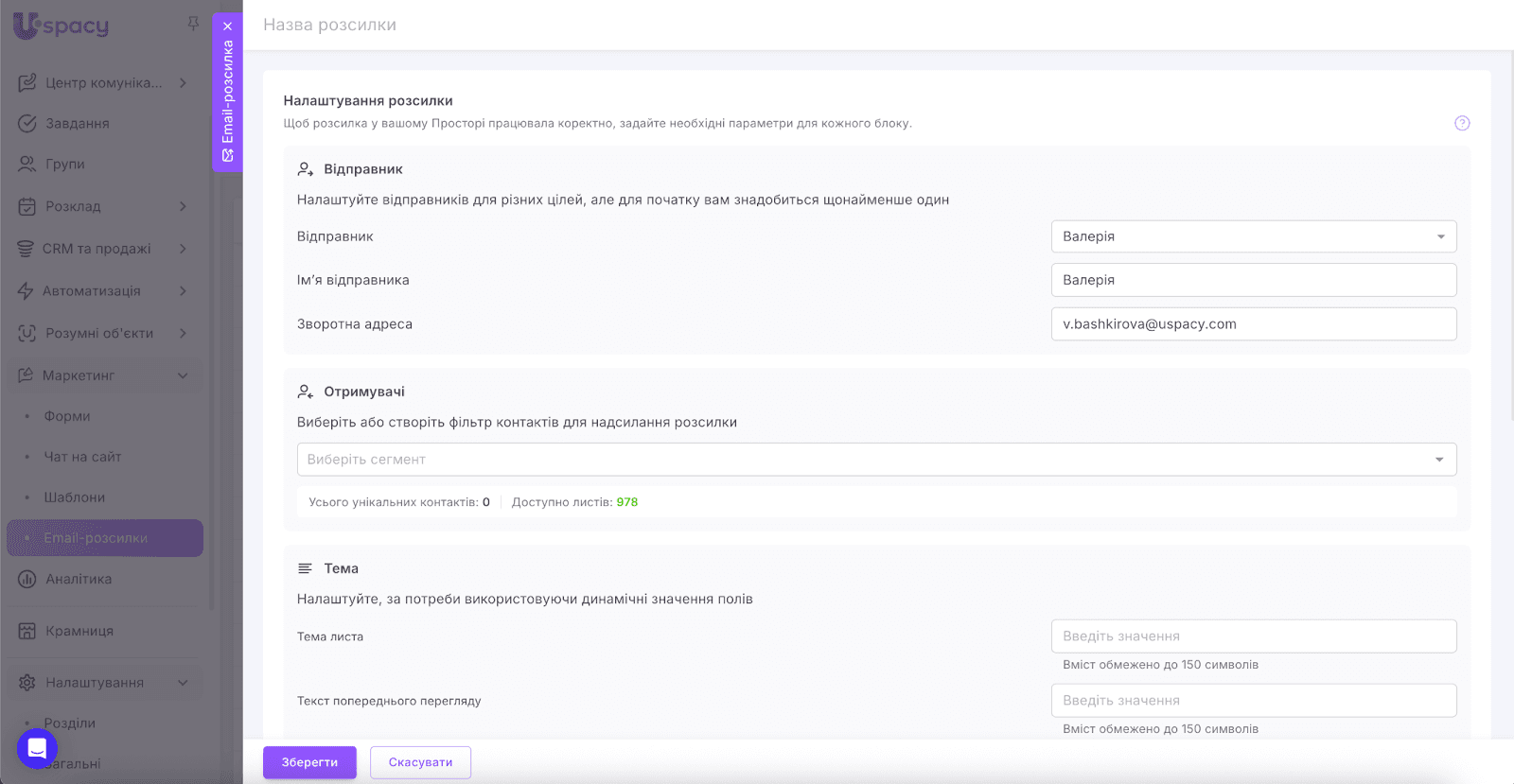1514x784 pixels.
Task: Click the Тема листа input field
Action: tap(1253, 636)
